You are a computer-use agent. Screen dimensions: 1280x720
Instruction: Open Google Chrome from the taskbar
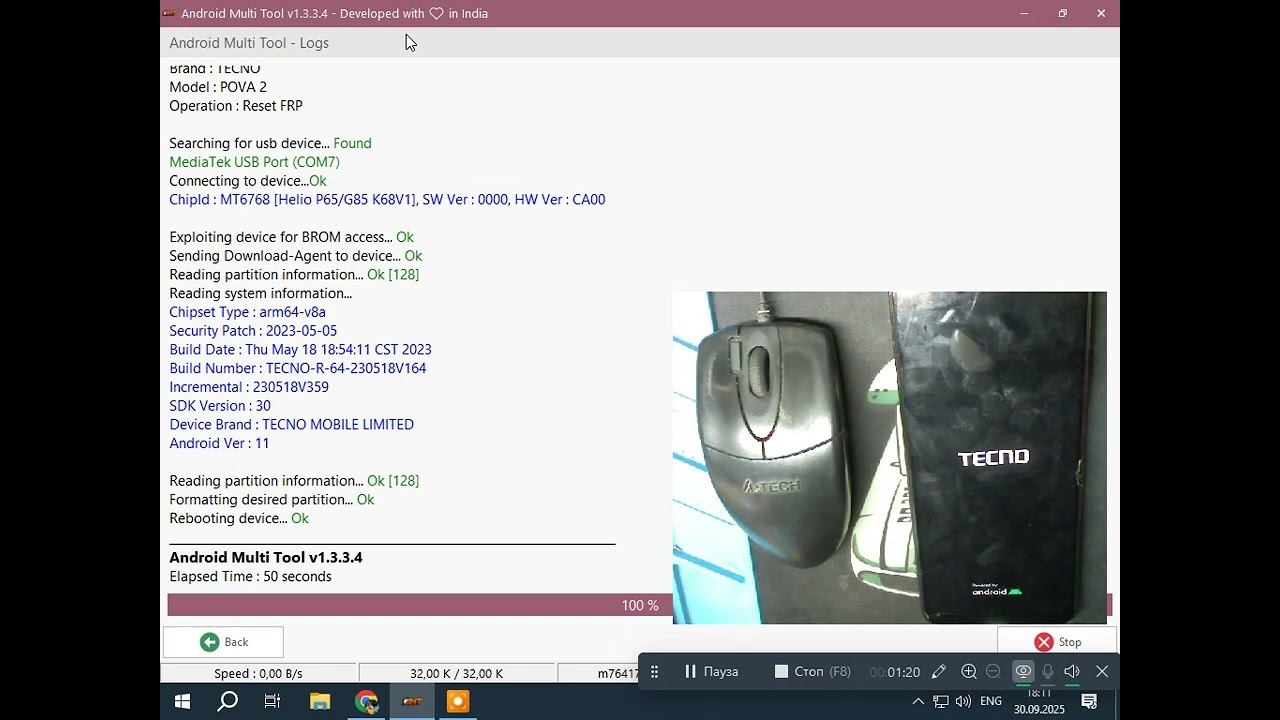click(366, 702)
